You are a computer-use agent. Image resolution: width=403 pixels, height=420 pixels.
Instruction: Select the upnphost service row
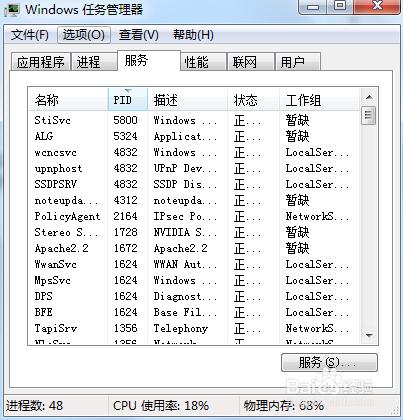coord(194,168)
